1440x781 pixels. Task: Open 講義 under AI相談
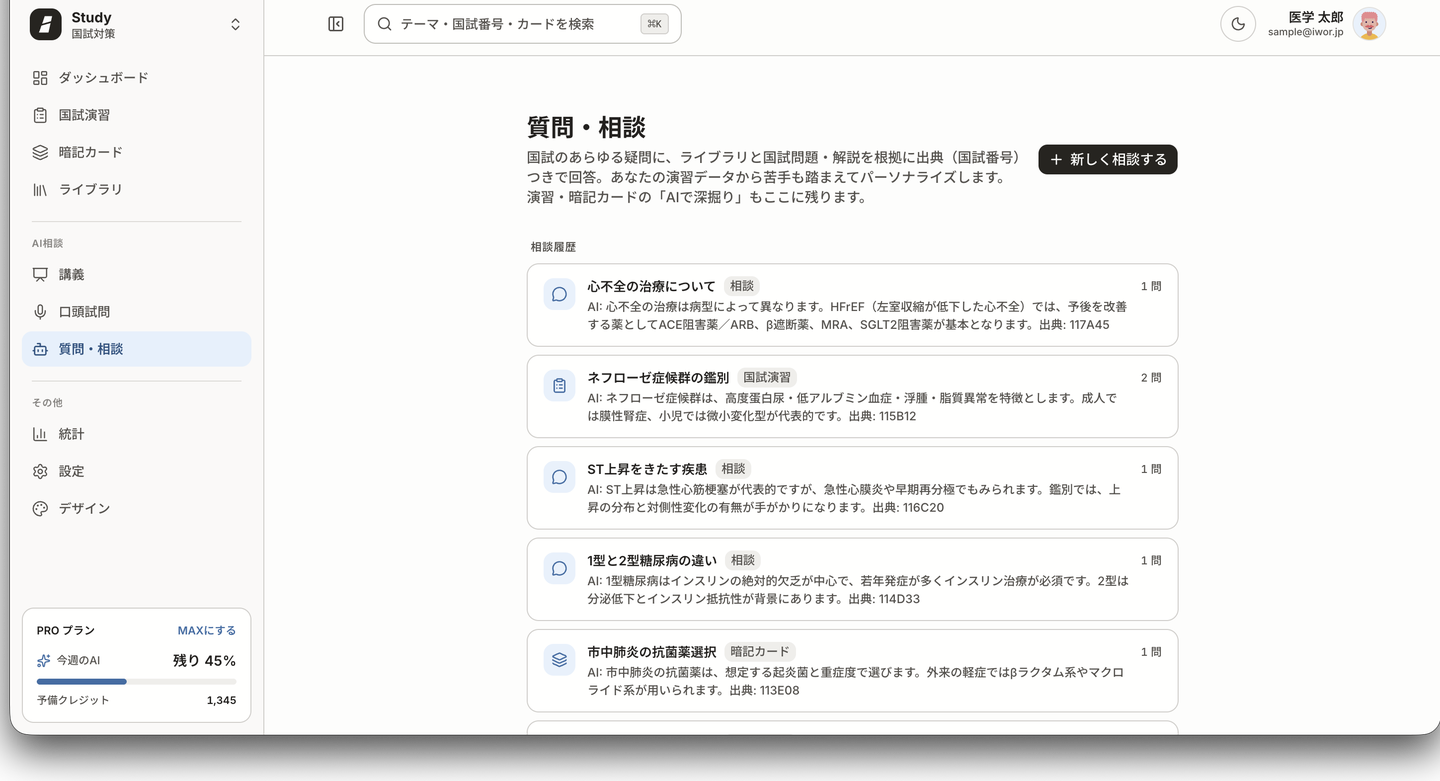[136, 274]
